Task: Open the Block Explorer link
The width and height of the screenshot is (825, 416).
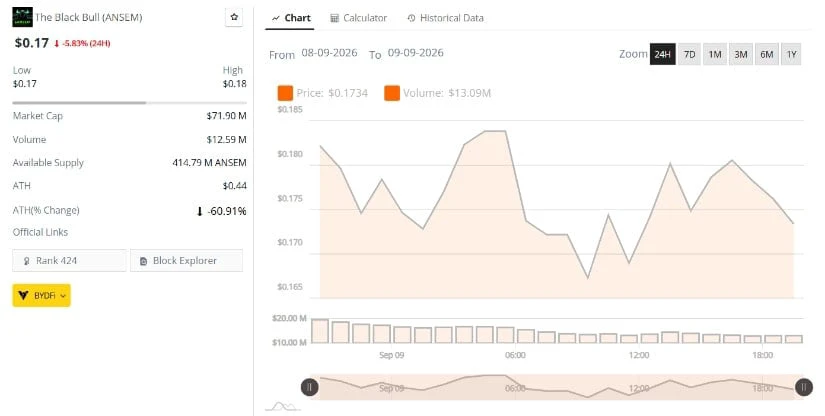Action: 186,260
